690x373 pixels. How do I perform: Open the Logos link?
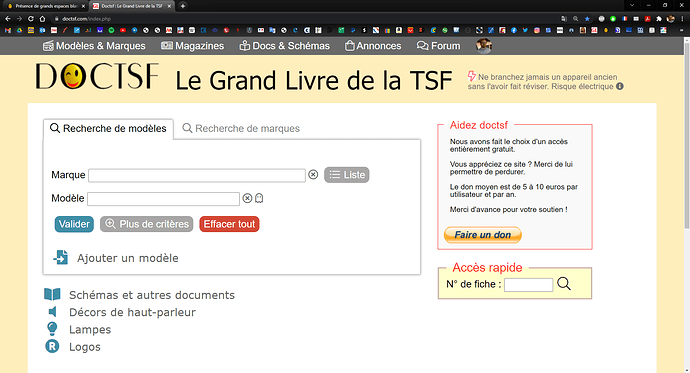[x=84, y=347]
